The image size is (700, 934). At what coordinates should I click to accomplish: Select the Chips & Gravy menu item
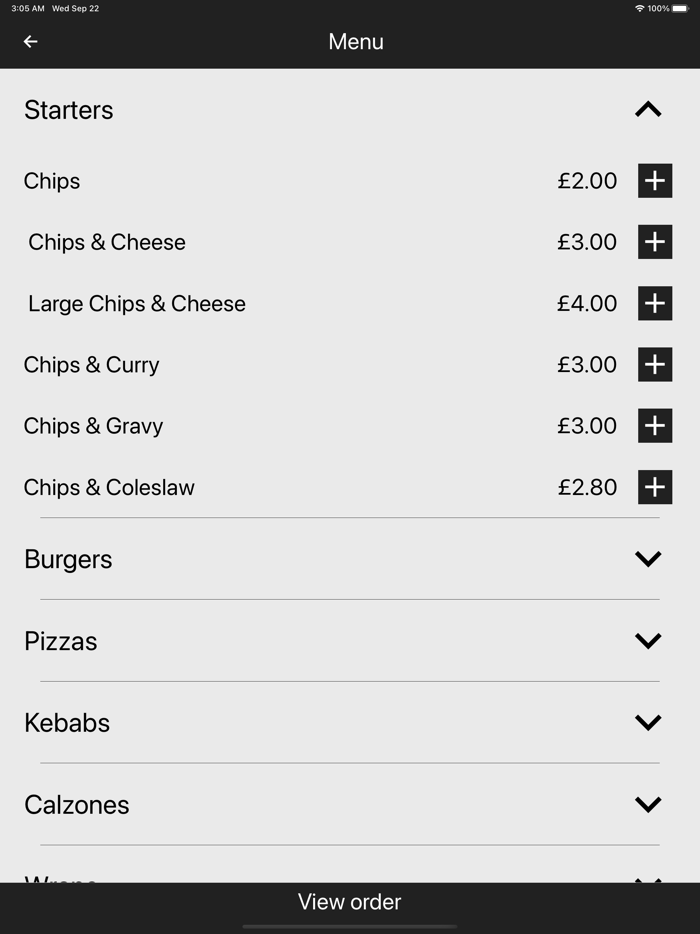pyautogui.click(x=93, y=425)
